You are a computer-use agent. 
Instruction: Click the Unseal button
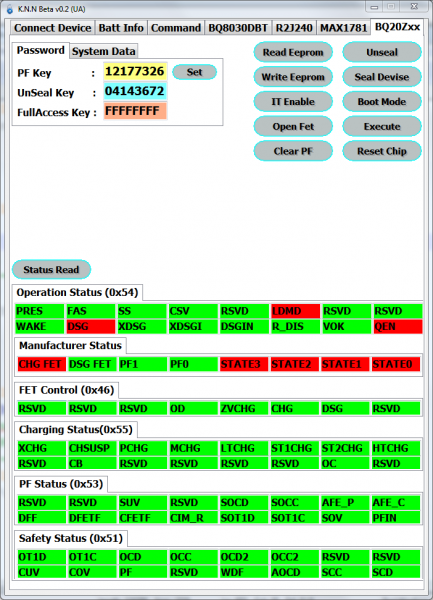click(x=382, y=52)
